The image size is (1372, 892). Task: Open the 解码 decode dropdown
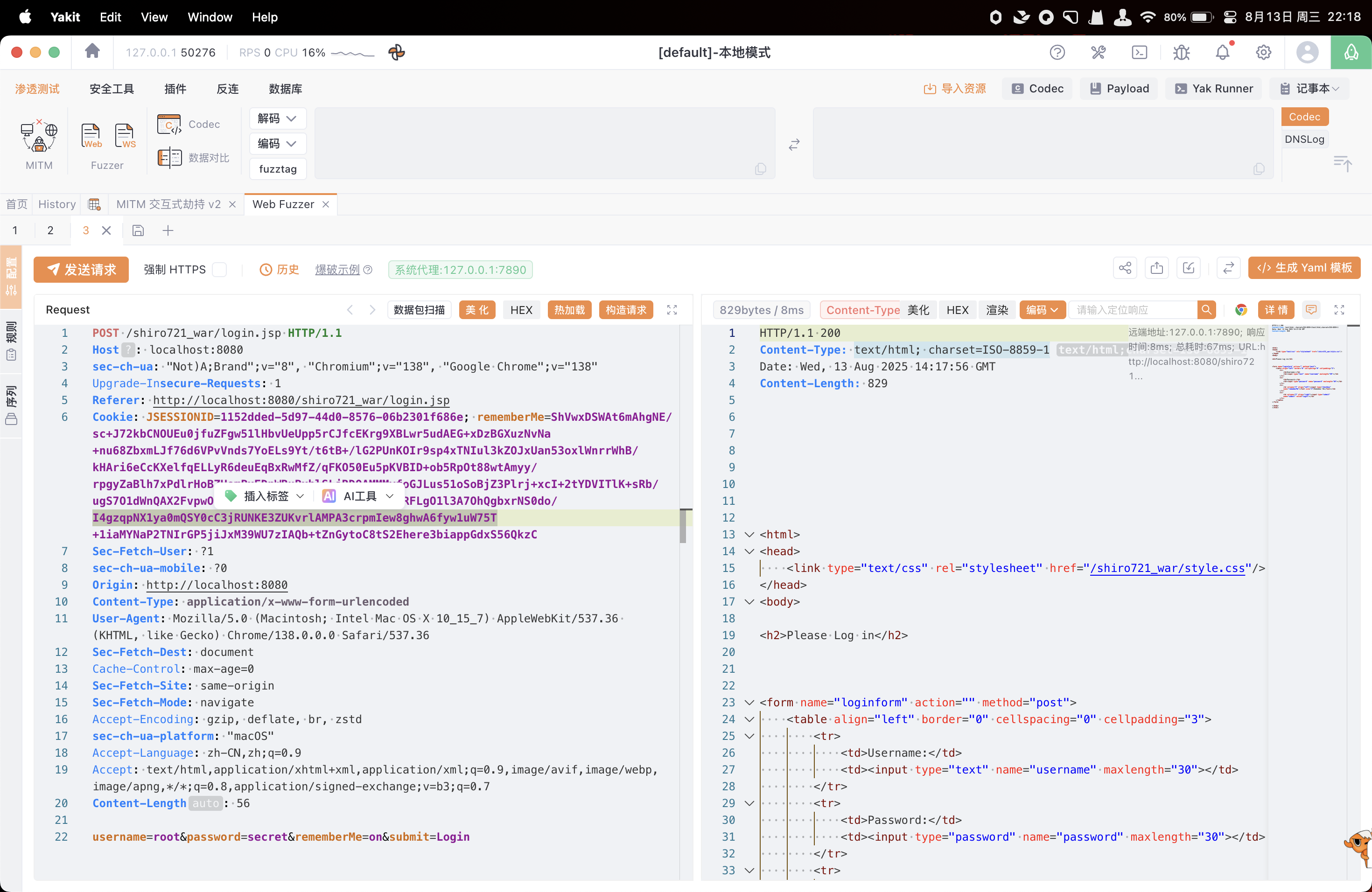pos(277,118)
